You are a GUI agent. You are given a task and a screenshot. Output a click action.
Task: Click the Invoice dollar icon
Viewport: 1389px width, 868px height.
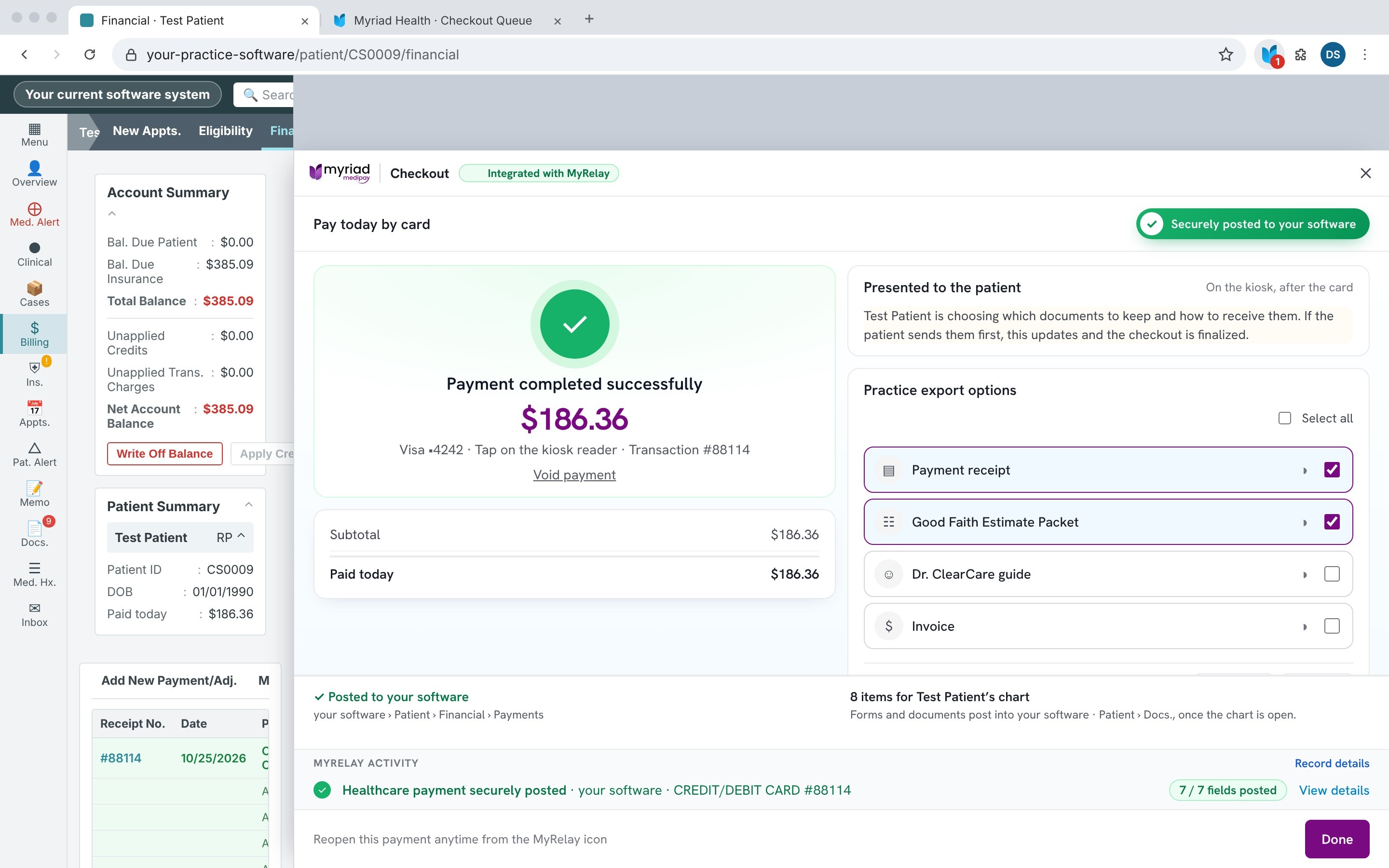pyautogui.click(x=888, y=626)
